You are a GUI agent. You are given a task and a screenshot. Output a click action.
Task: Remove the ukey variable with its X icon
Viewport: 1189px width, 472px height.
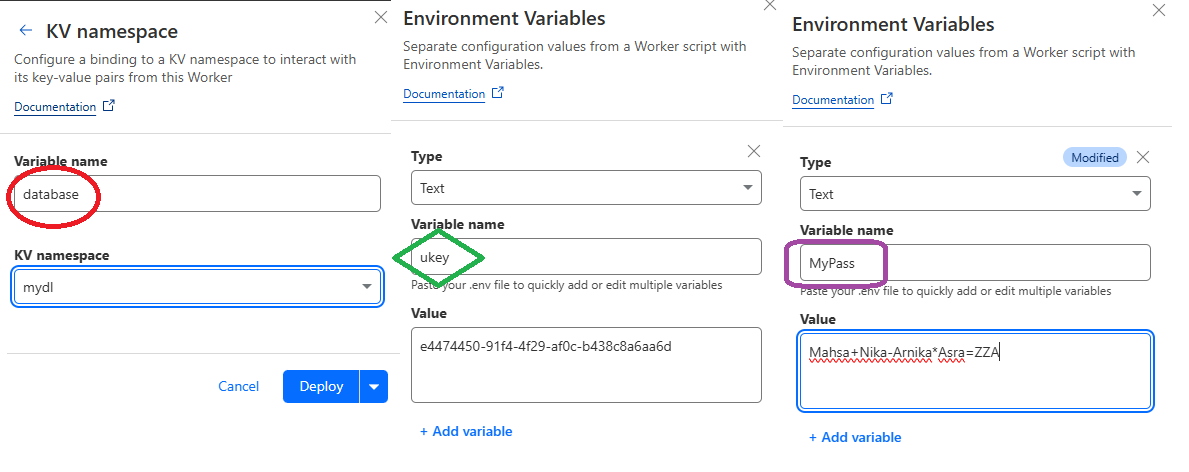point(754,151)
